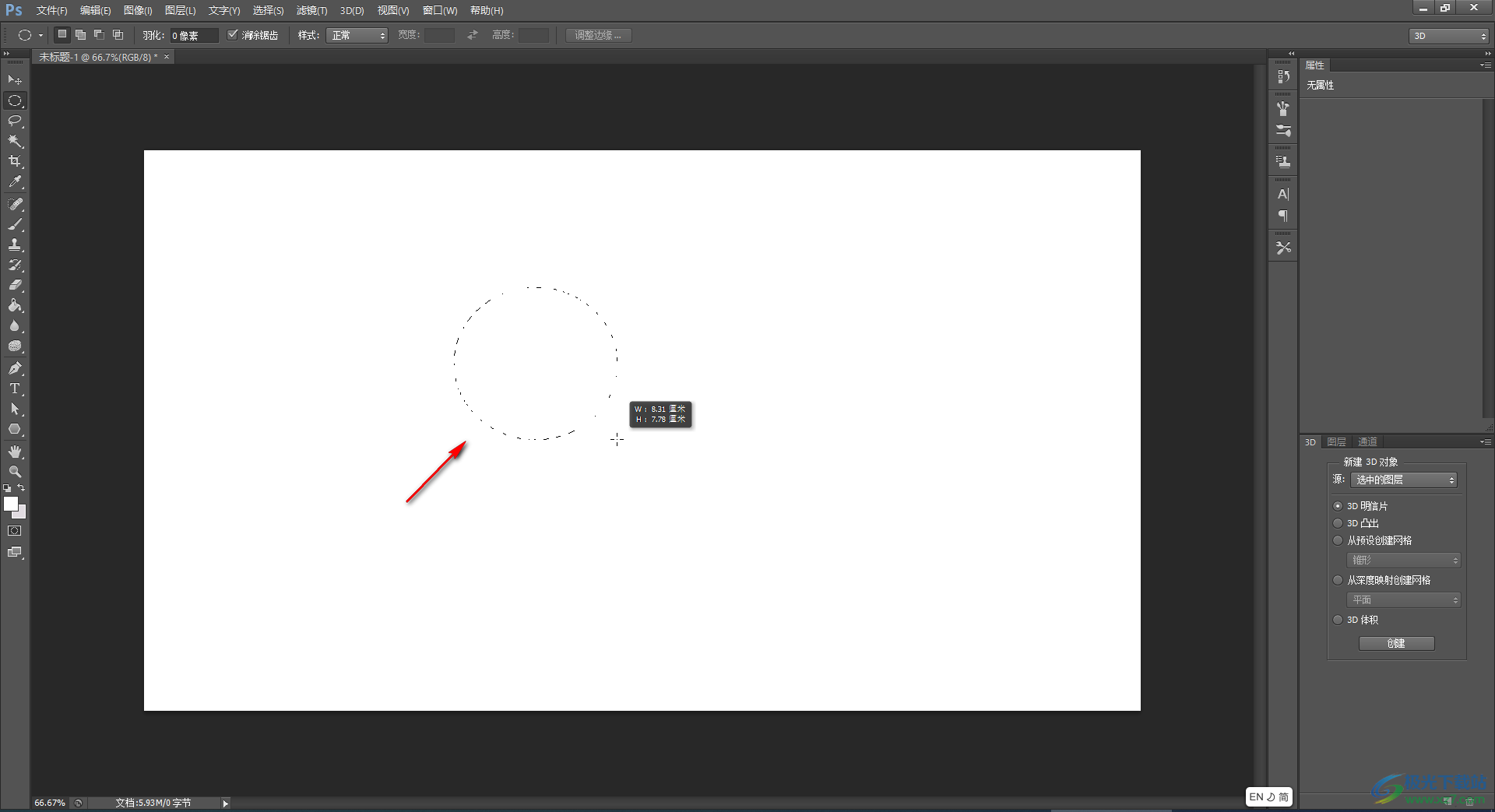
Task: Select the Paint Bucket tool
Action: click(15, 305)
